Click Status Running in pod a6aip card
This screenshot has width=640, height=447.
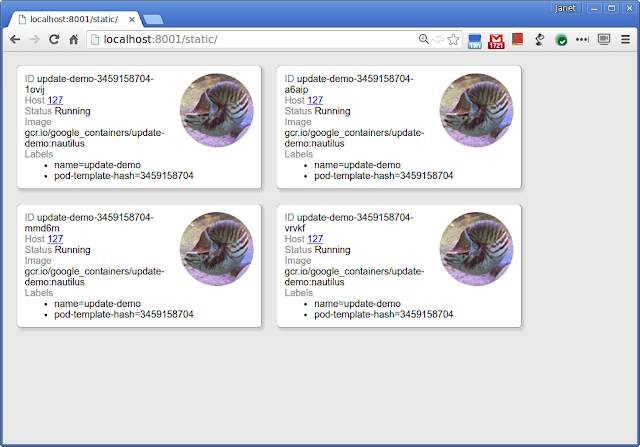click(318, 111)
